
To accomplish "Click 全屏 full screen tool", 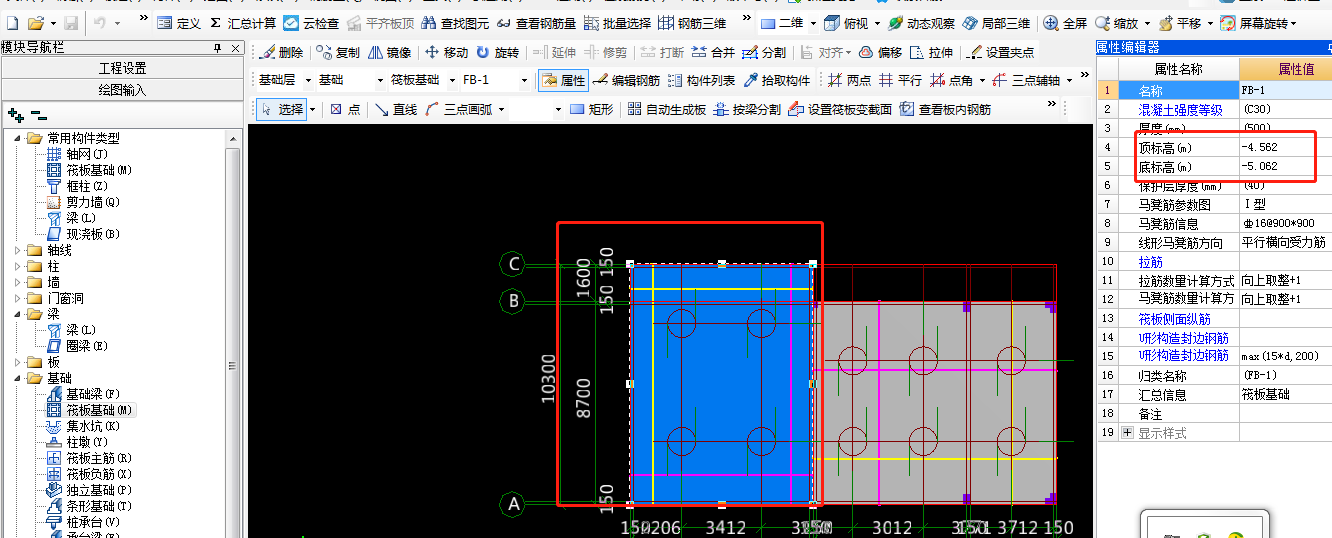I will [1065, 23].
